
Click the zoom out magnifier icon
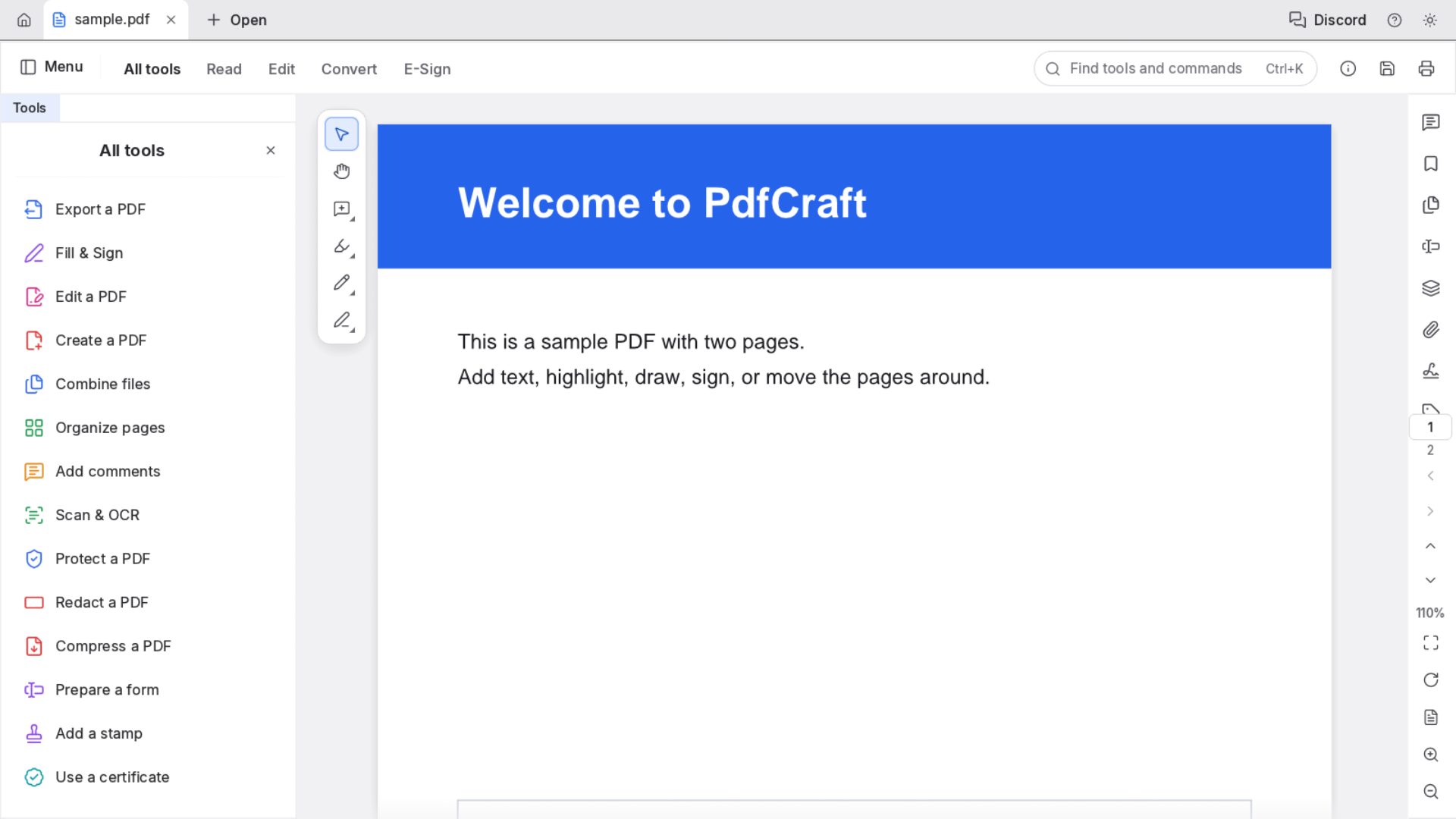1430,792
